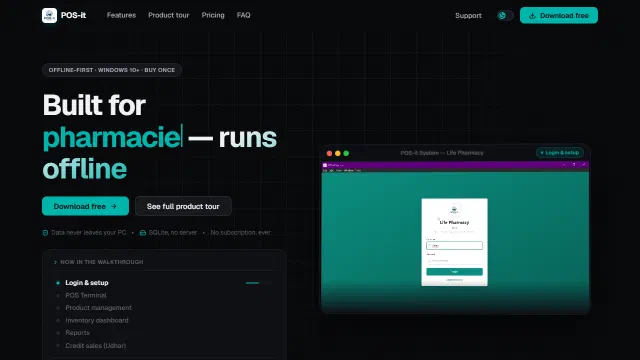Click the pharmacies typed headline word
The width and height of the screenshot is (640, 360).
tap(112, 138)
